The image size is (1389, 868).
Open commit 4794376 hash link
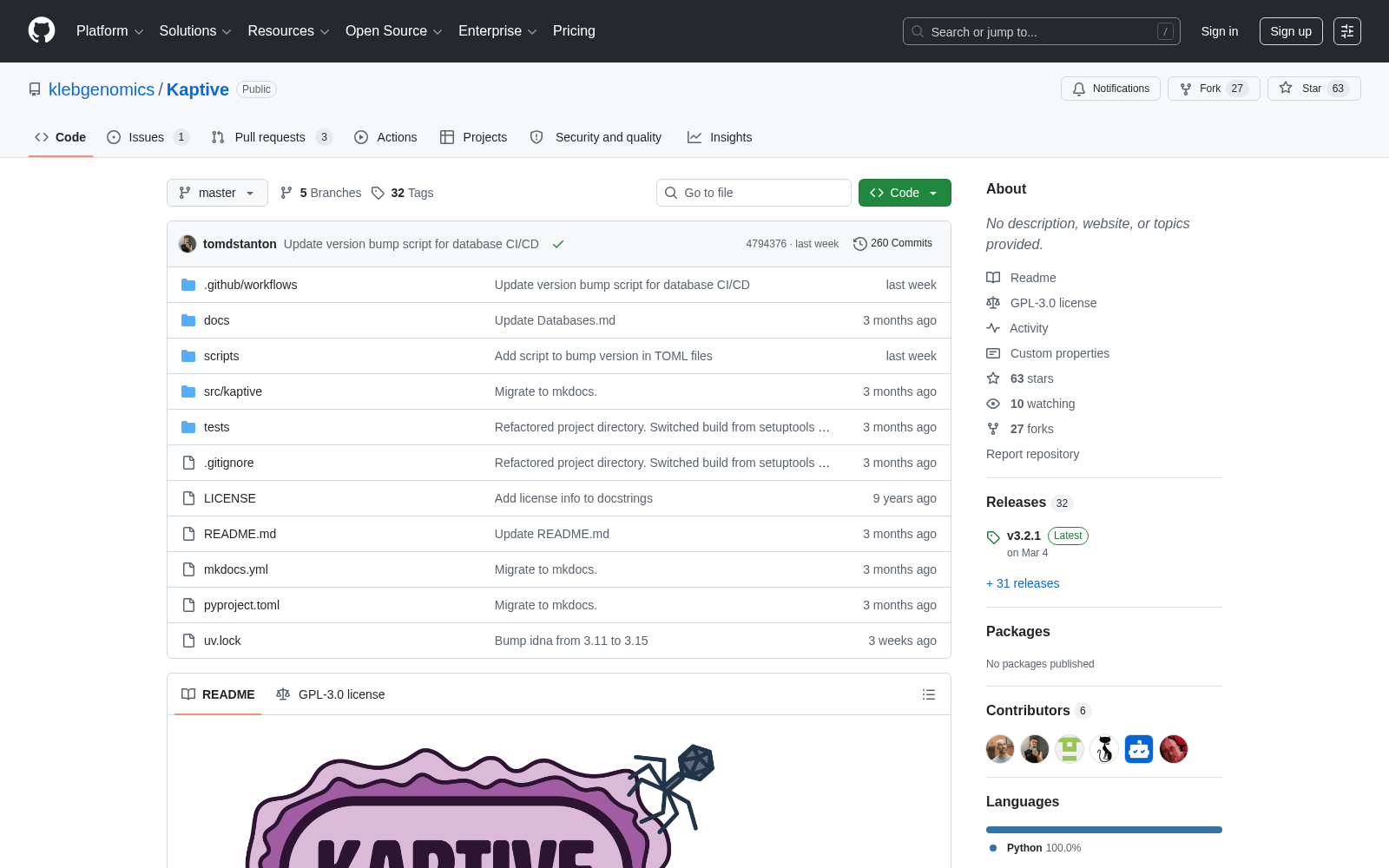pyautogui.click(x=766, y=244)
